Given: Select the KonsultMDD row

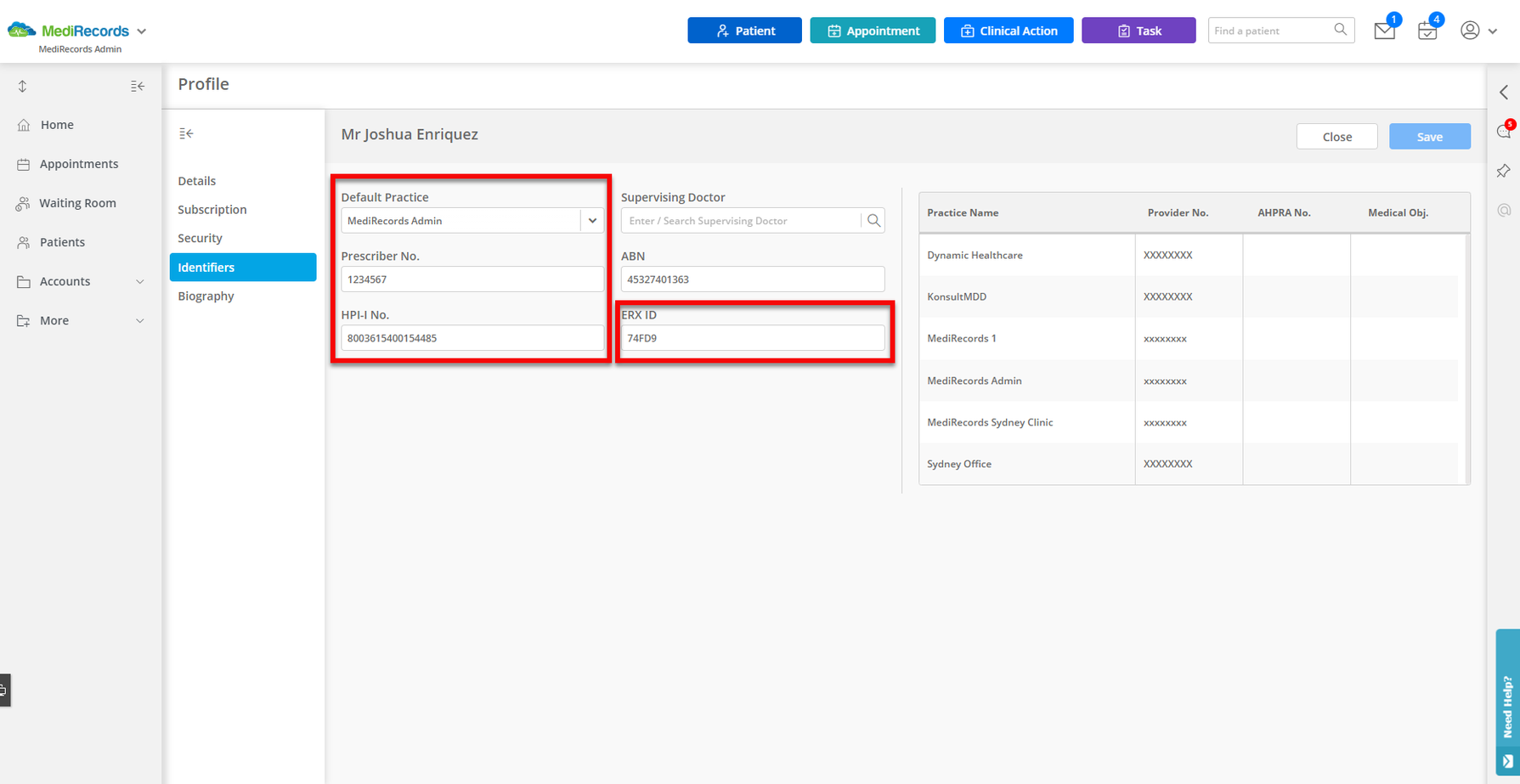Looking at the screenshot, I should click(x=1189, y=296).
